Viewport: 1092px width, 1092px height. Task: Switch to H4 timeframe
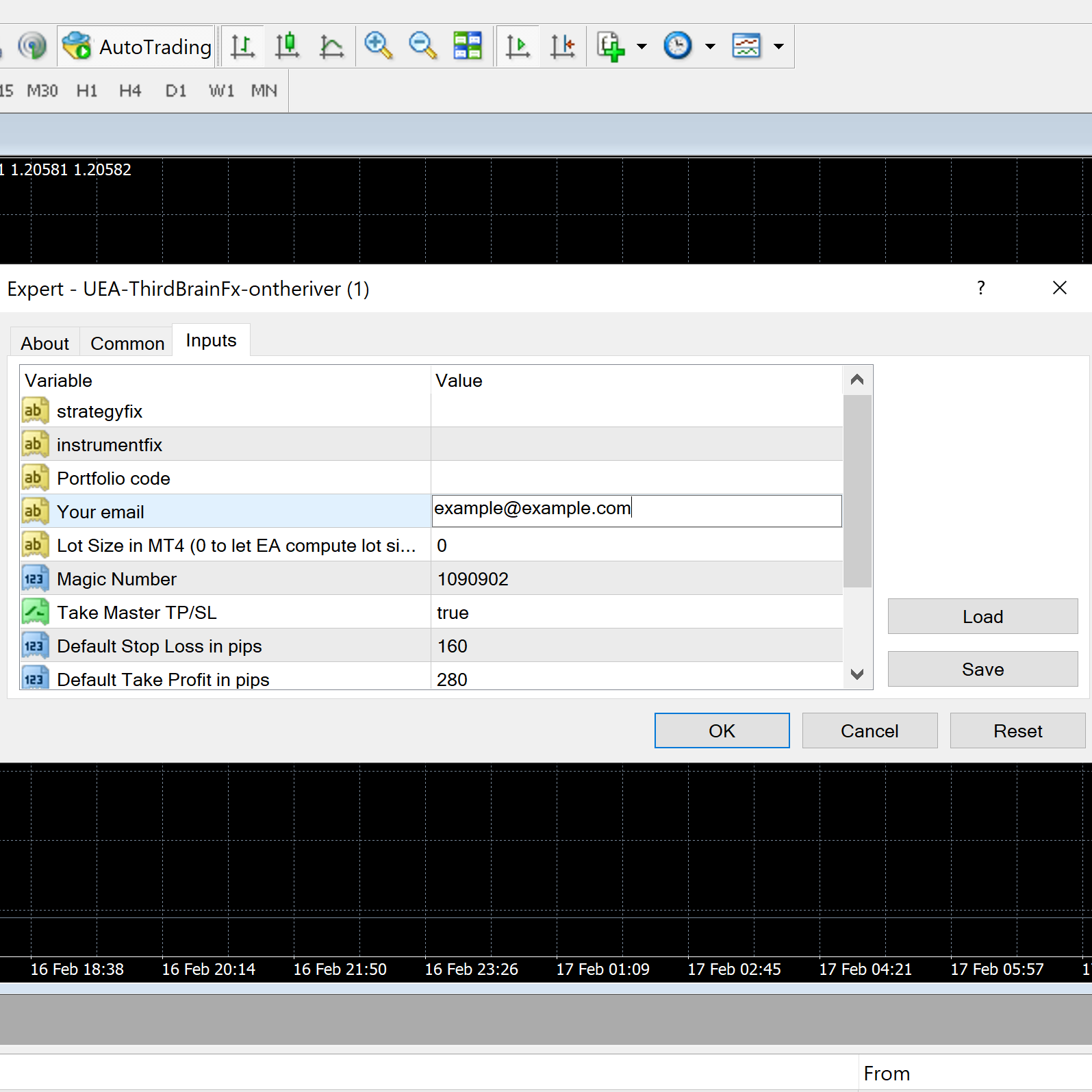point(130,91)
